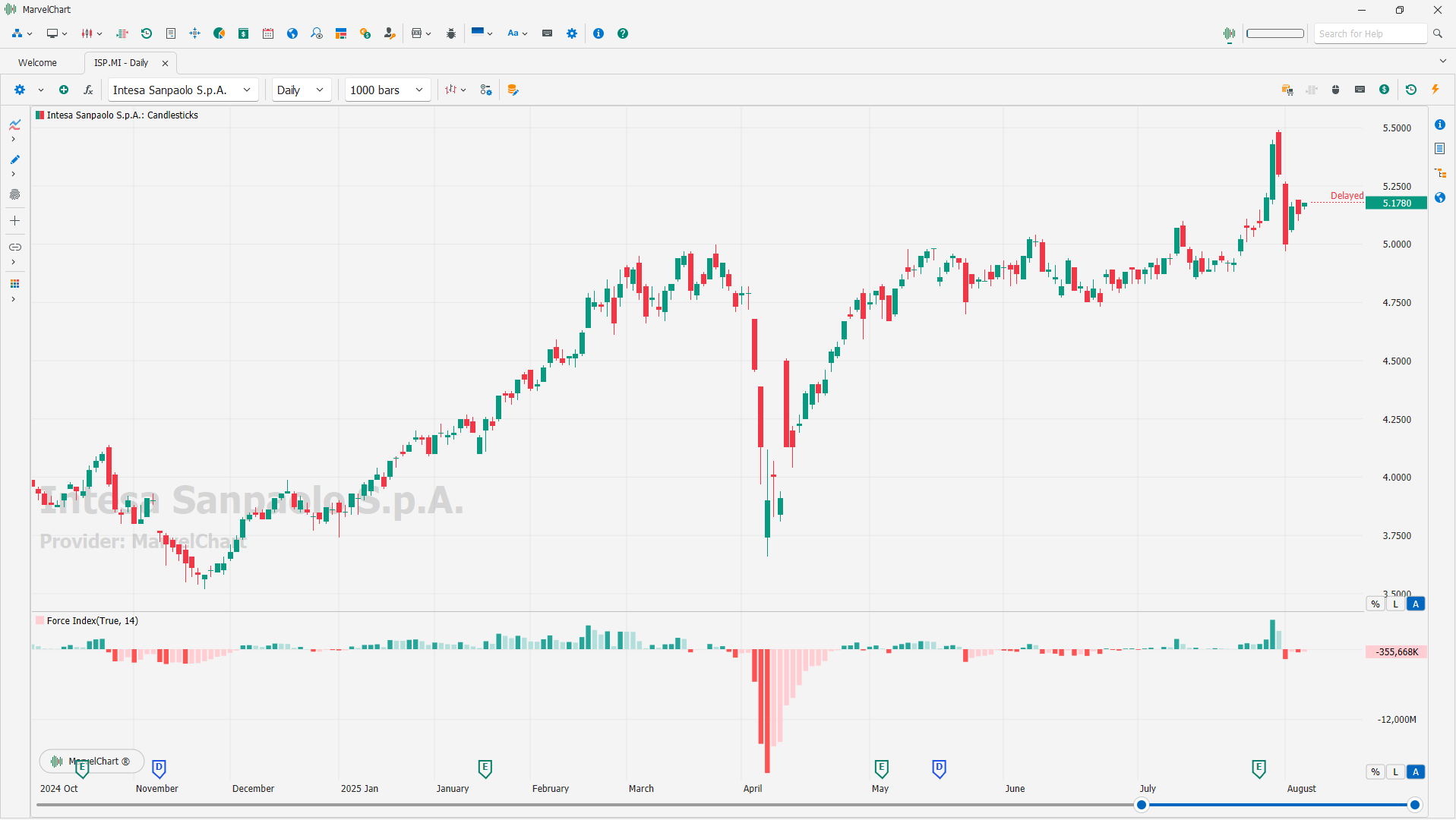Click the globe icon on right sidebar
Screen dimensions: 1456x820
pyautogui.click(x=1440, y=197)
